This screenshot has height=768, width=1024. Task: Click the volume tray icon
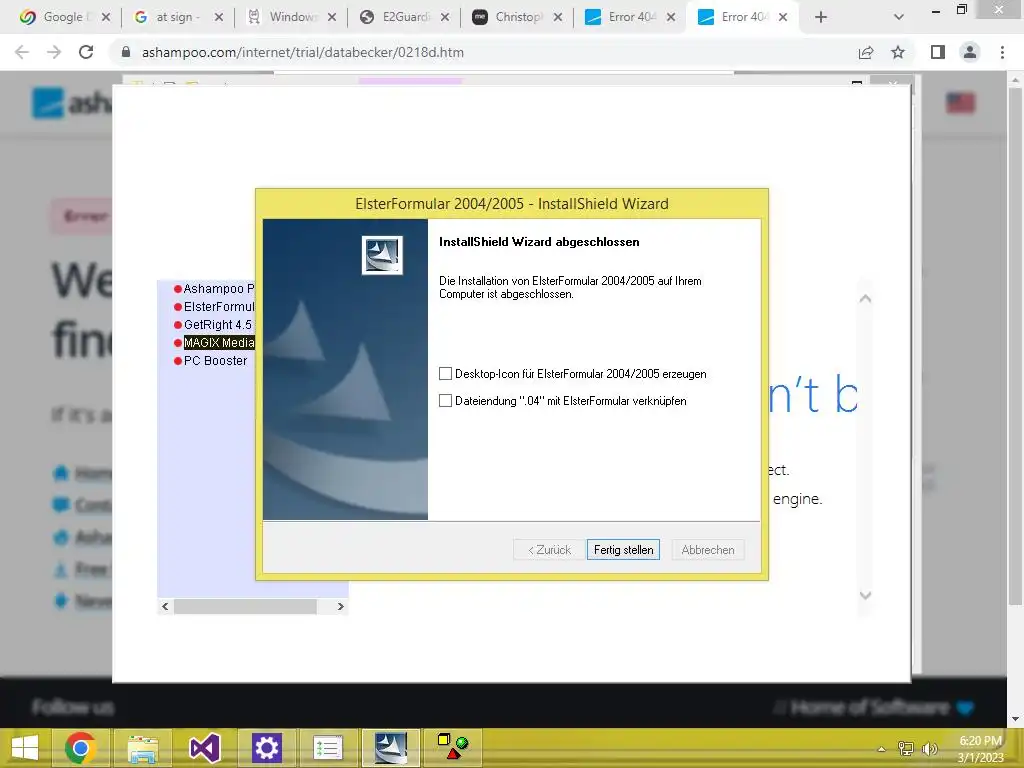[x=929, y=749]
